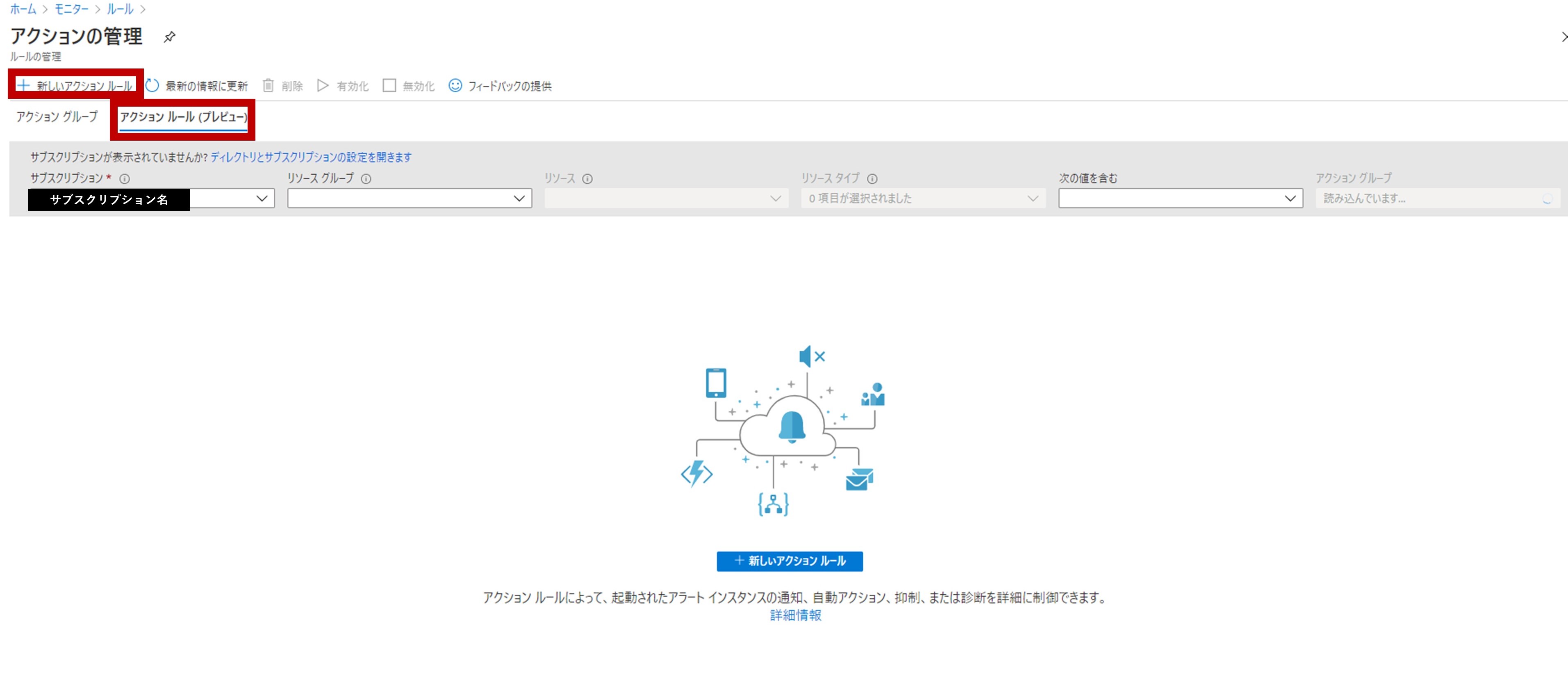Open the 詳細情報 link

click(x=795, y=616)
